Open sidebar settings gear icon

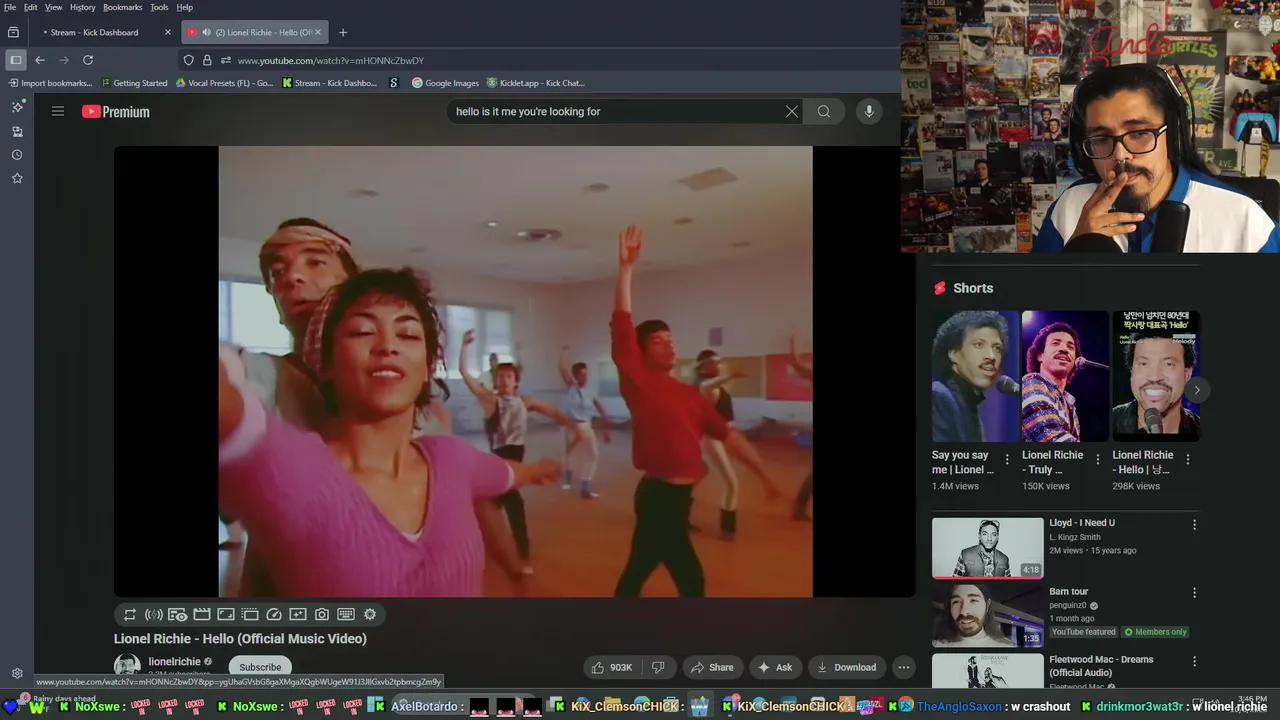17,674
